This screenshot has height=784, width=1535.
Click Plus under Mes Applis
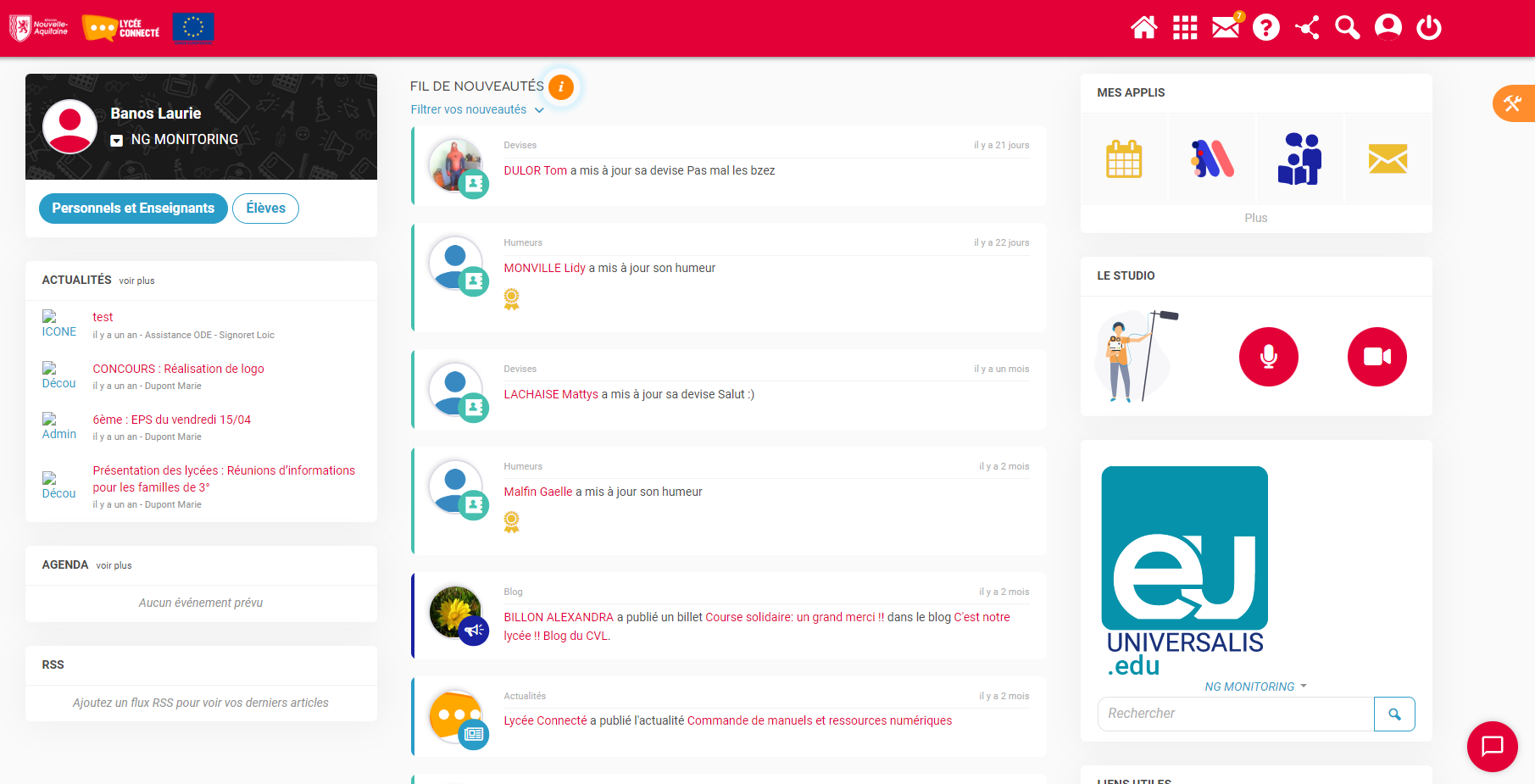1255,218
